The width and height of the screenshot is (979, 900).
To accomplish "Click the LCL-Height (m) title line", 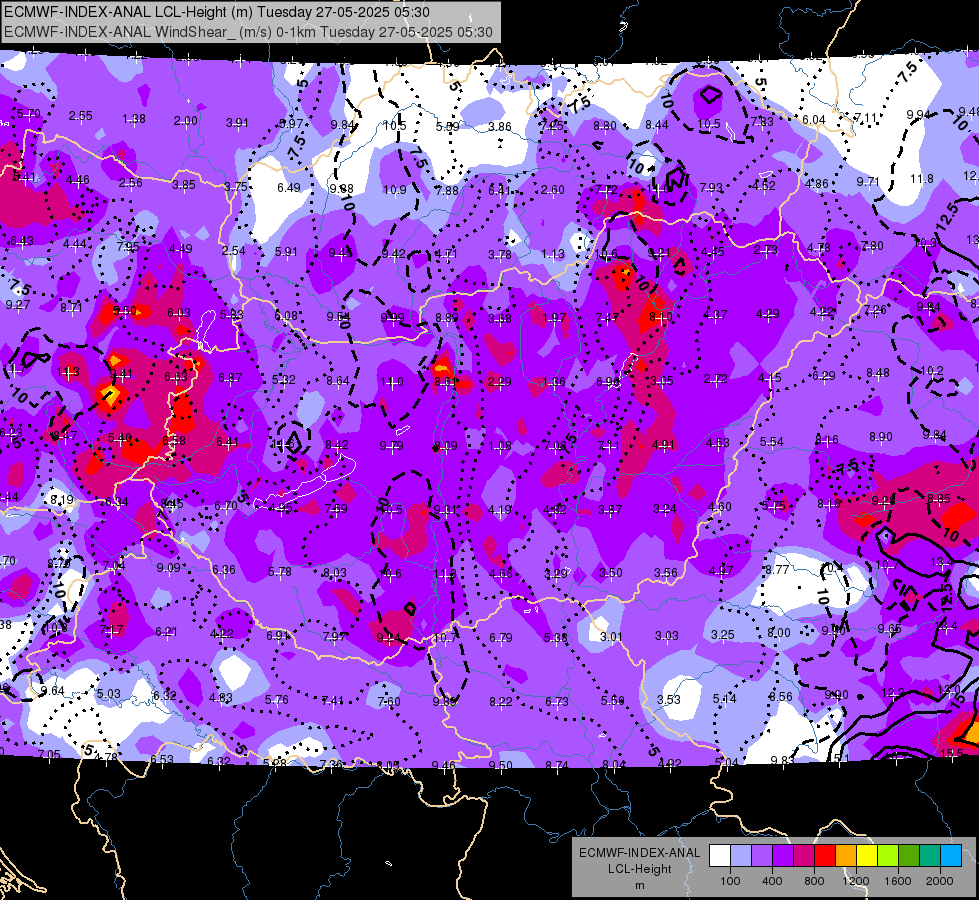I will [x=217, y=12].
